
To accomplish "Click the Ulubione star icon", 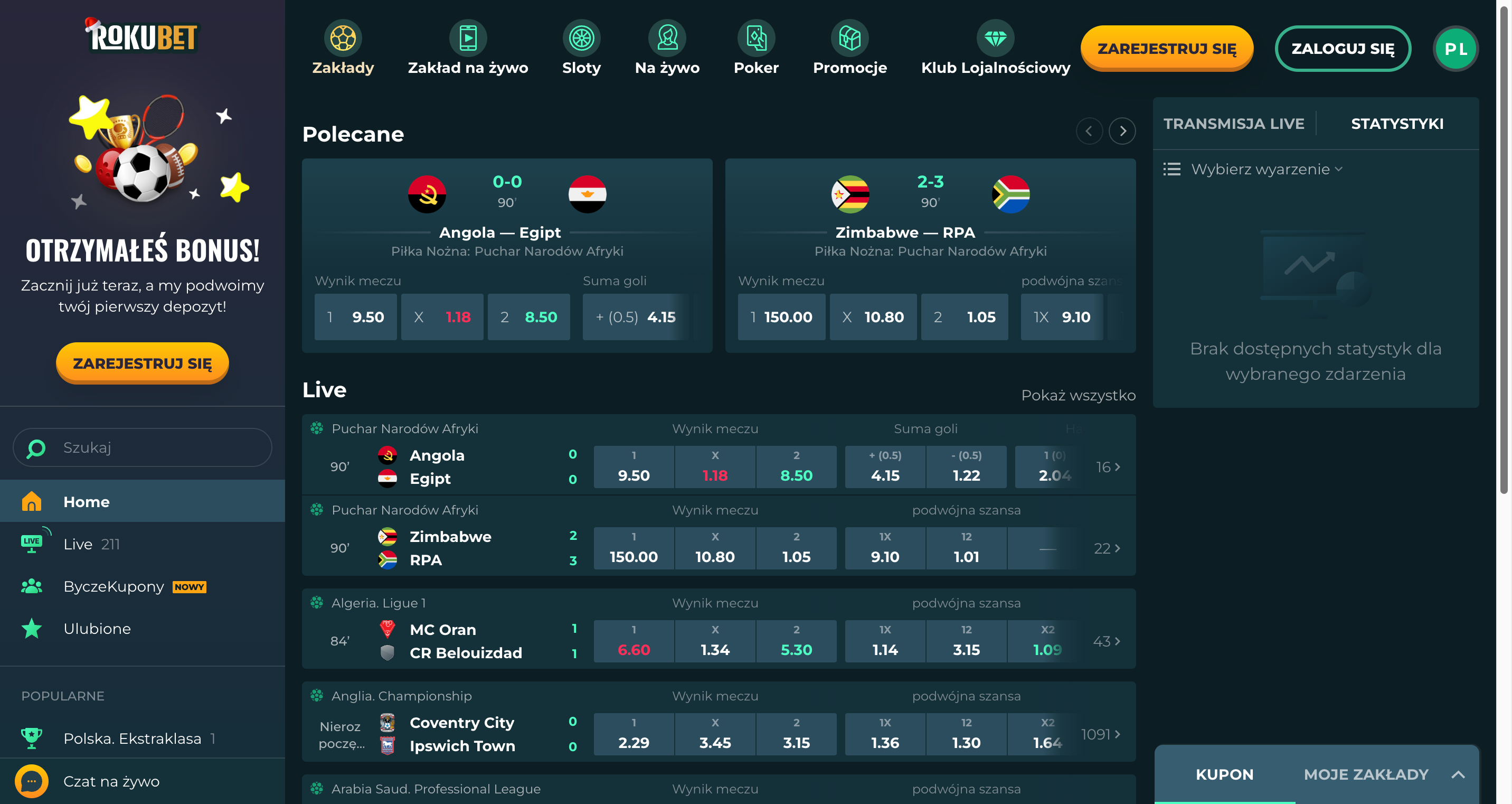I will point(32,629).
